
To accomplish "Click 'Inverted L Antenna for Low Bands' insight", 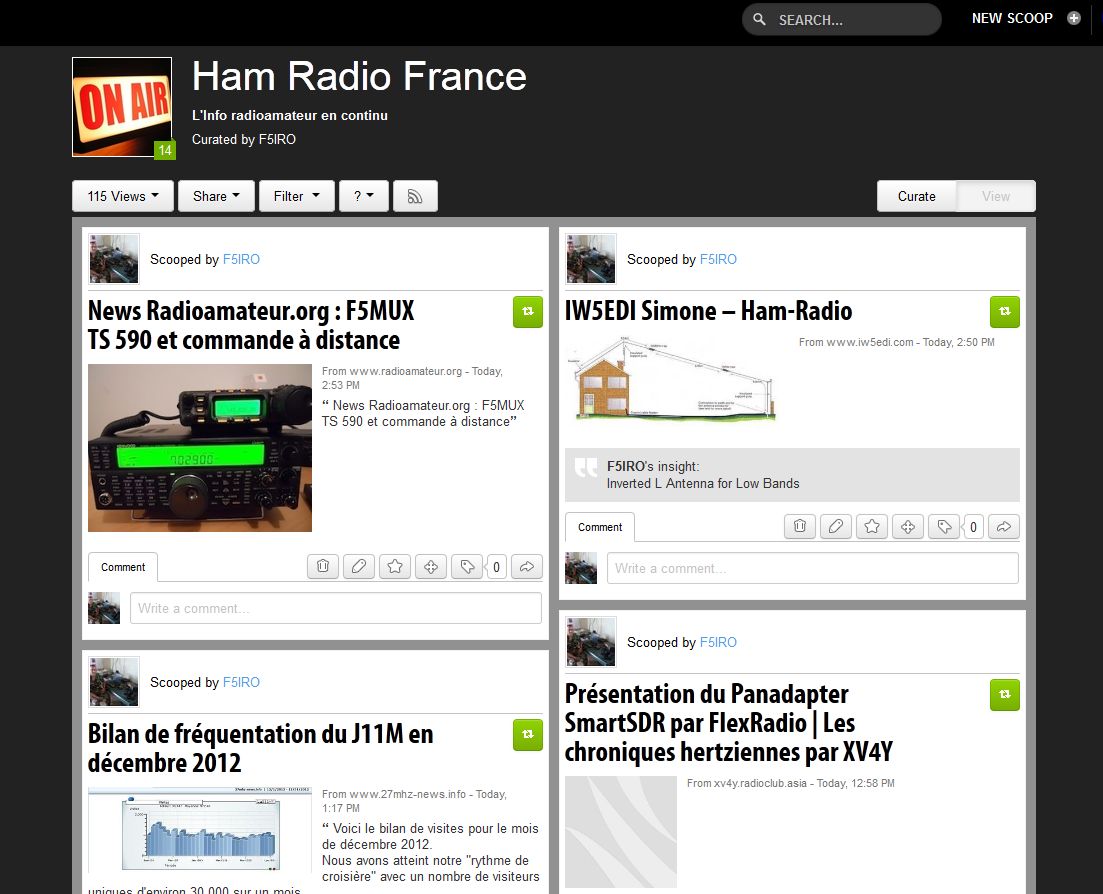I will (x=703, y=484).
